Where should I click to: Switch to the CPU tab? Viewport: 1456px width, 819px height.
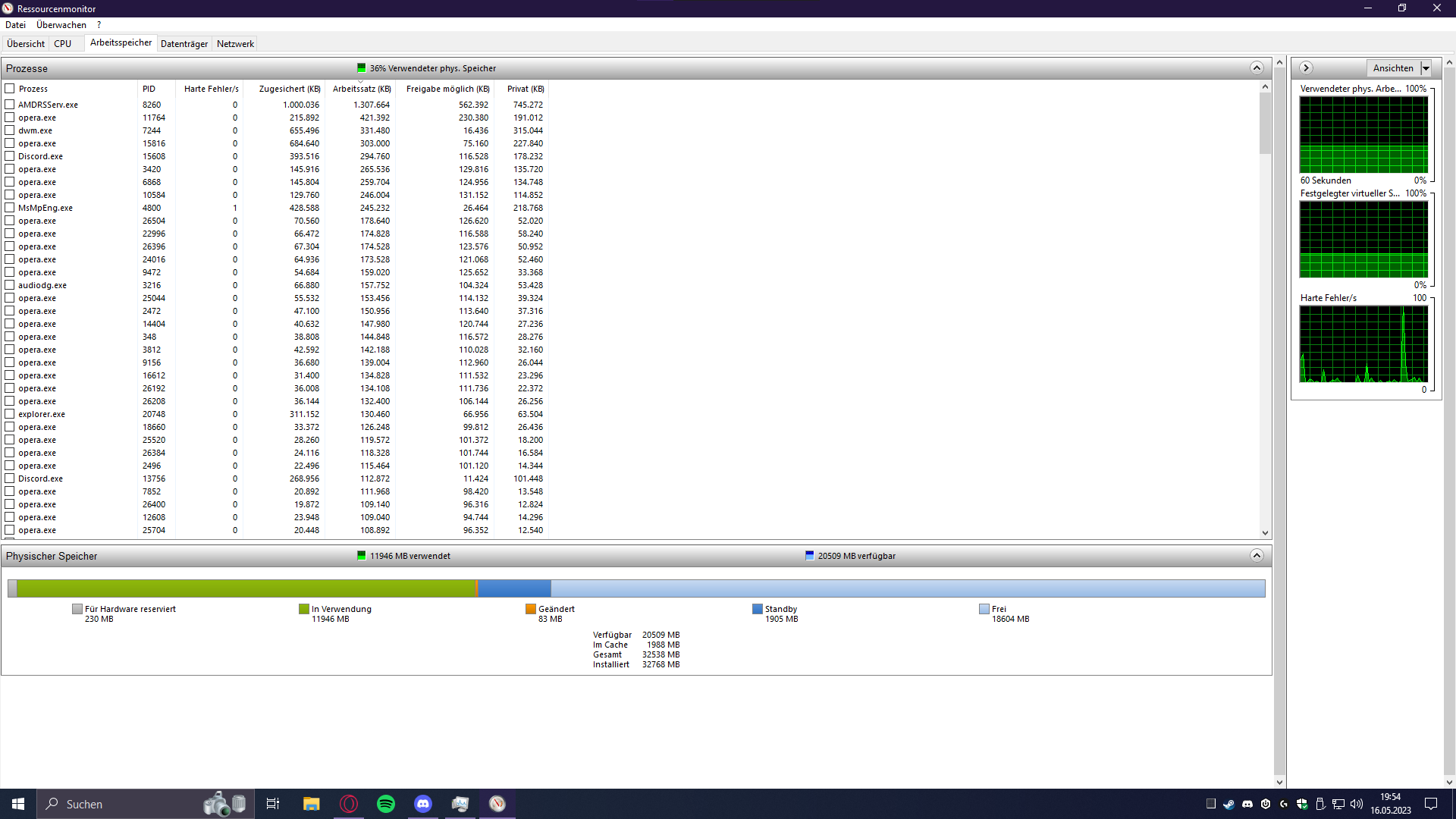pos(63,44)
